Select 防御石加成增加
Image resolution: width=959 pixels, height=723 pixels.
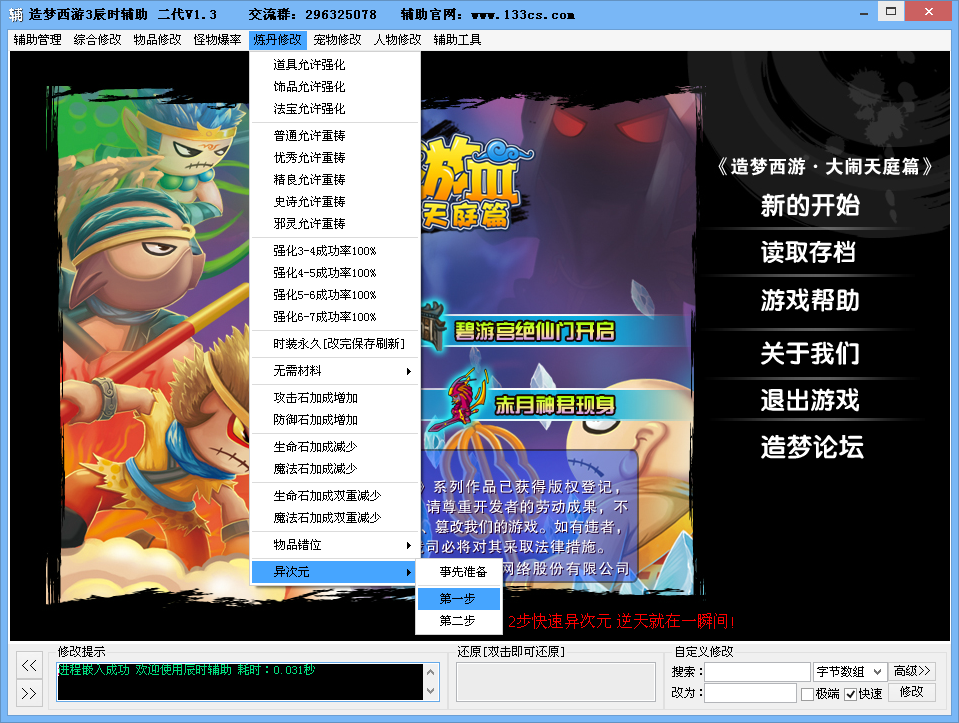pyautogui.click(x=335, y=420)
